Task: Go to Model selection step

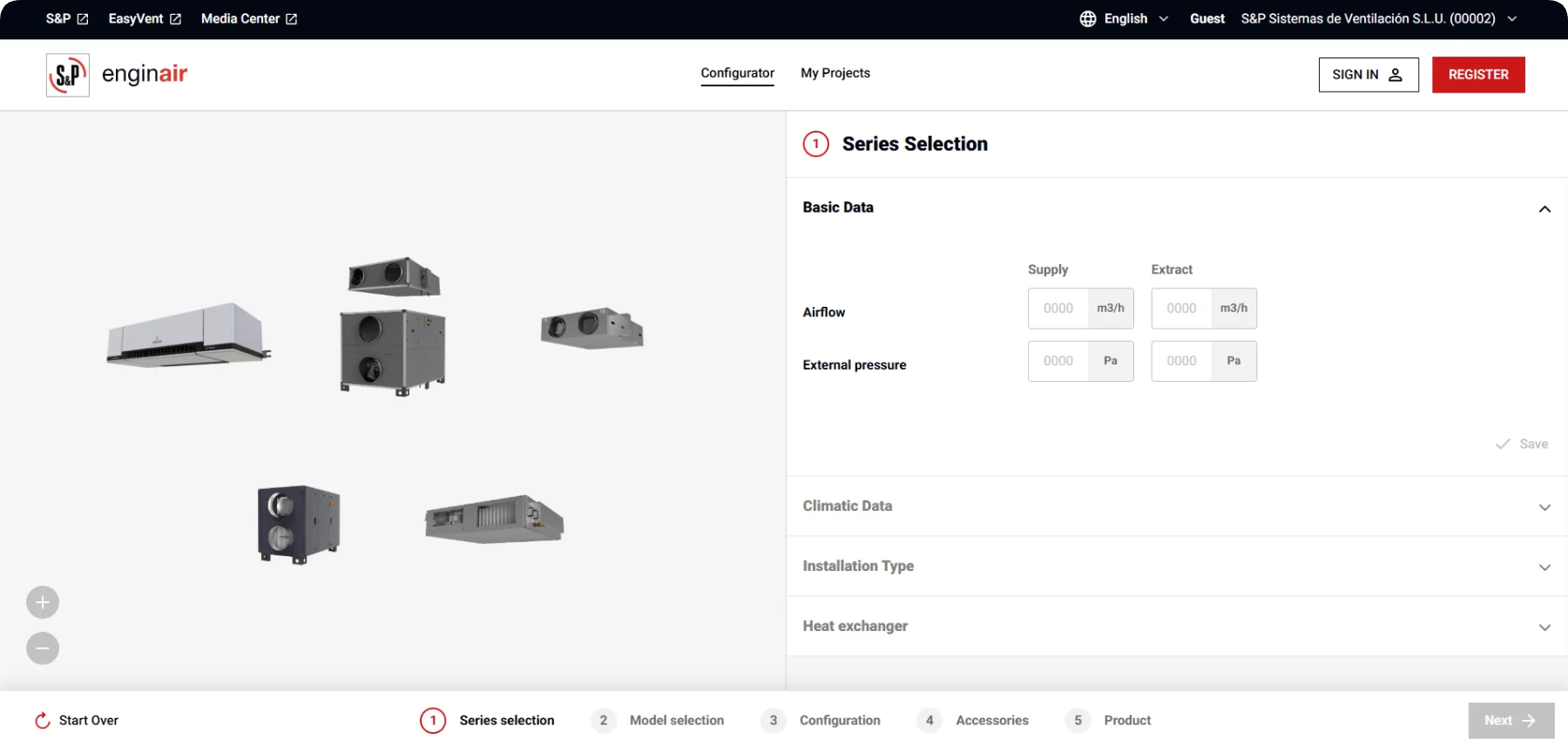Action: click(x=658, y=721)
